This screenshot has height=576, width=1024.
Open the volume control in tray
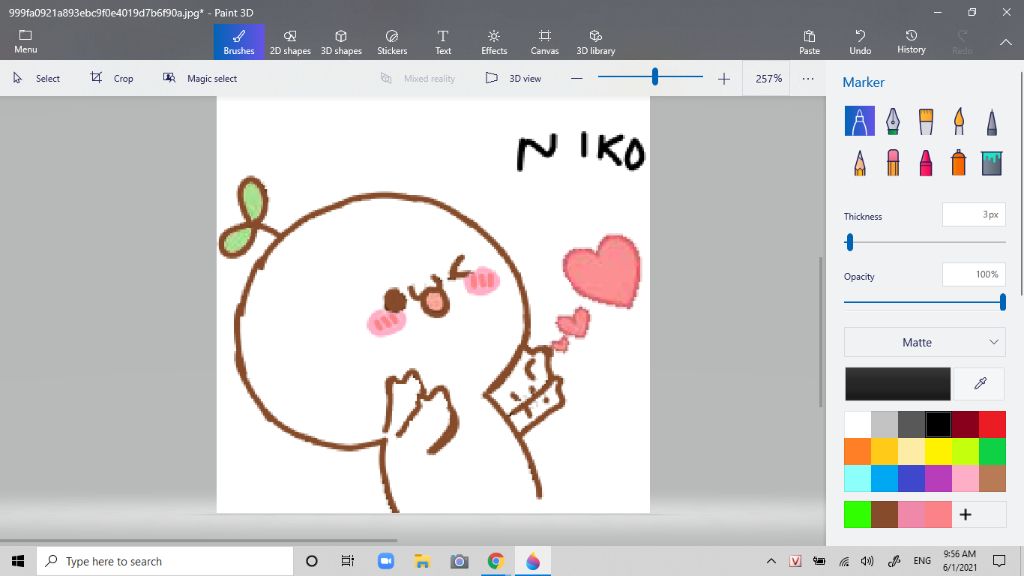pyautogui.click(x=867, y=561)
